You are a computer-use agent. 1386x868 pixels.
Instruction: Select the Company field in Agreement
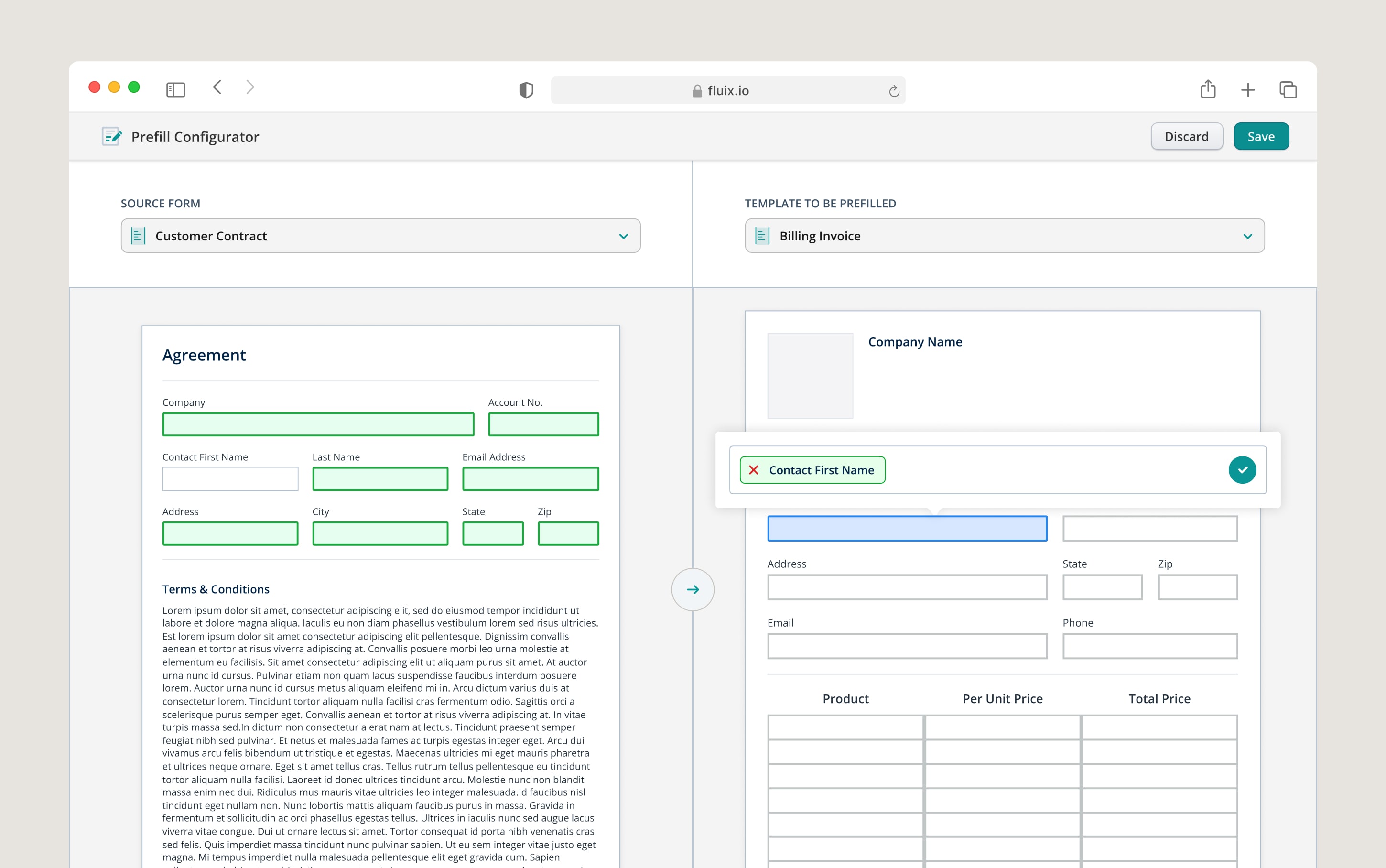318,424
